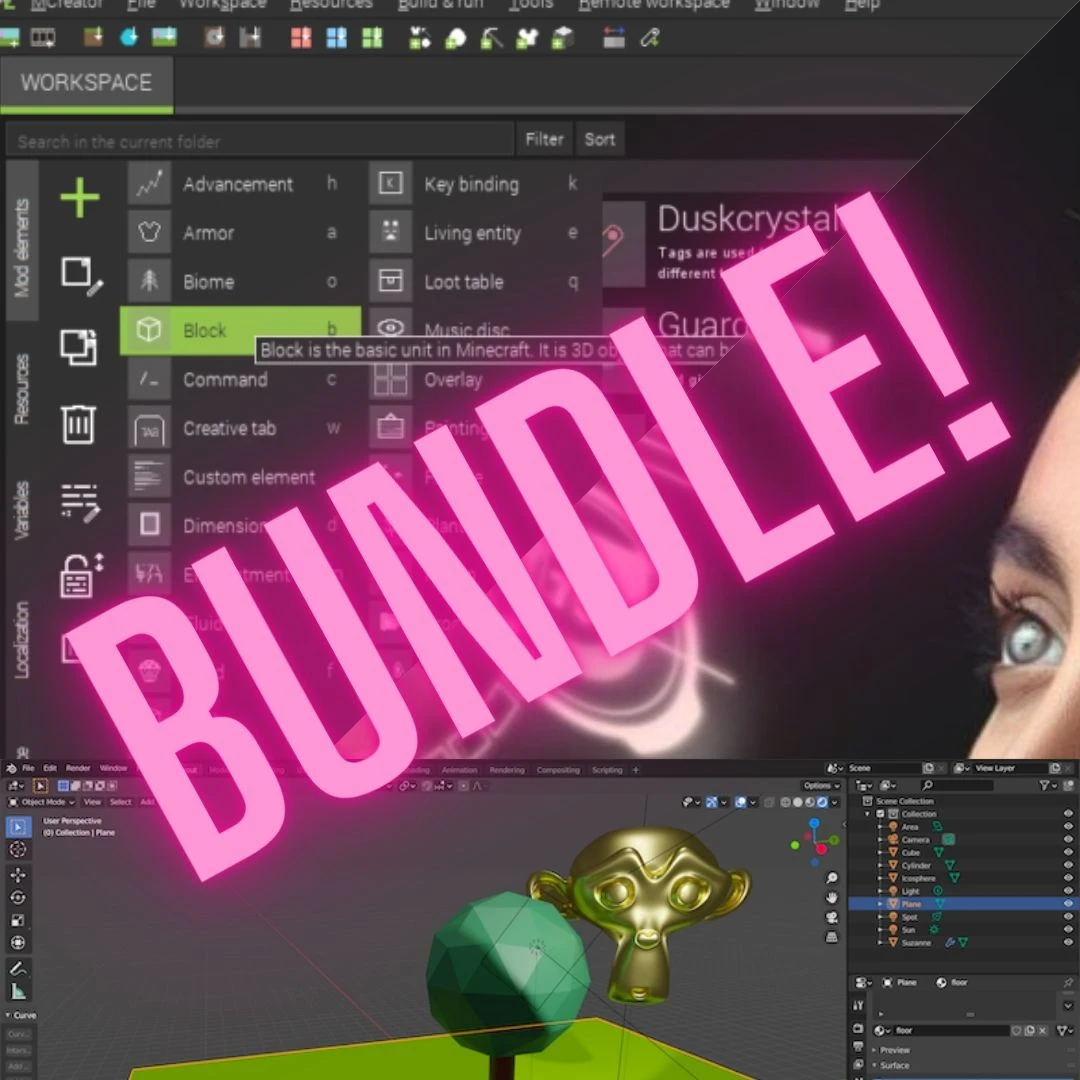Switch to the WORKSPACE tab

coord(86,83)
